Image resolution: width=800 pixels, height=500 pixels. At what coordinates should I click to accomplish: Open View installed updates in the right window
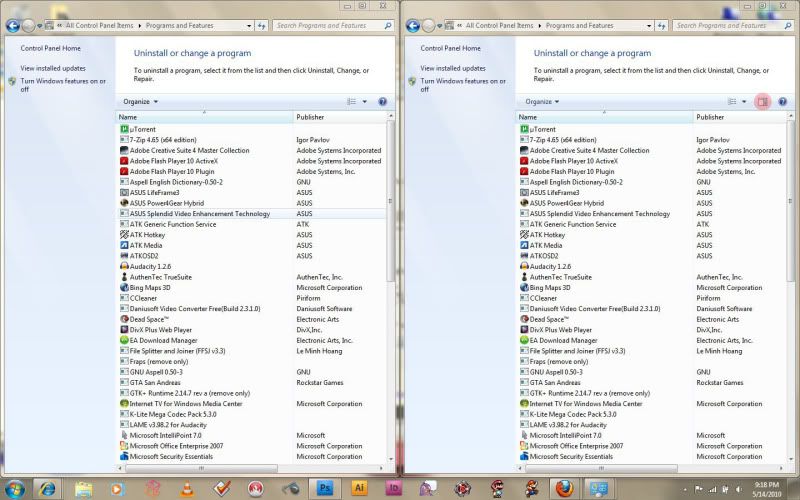pos(453,68)
